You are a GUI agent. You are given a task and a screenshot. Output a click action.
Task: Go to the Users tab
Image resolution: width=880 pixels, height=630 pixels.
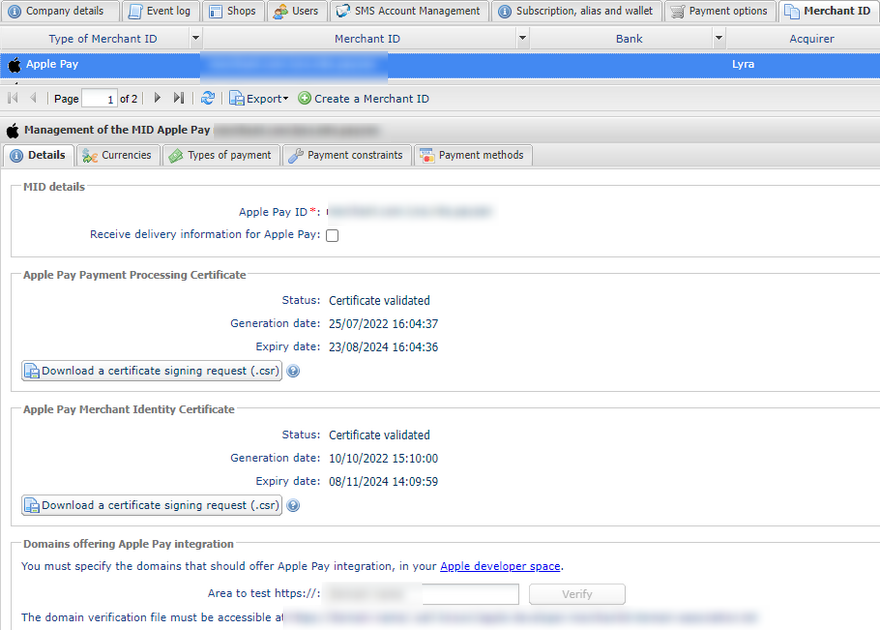(x=296, y=11)
